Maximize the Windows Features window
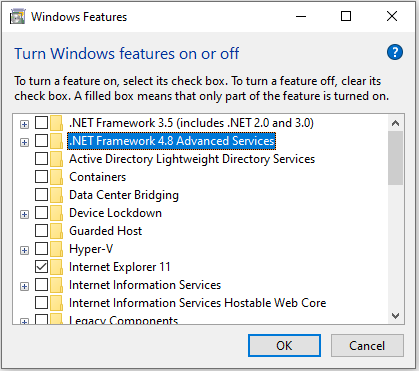 pos(346,16)
